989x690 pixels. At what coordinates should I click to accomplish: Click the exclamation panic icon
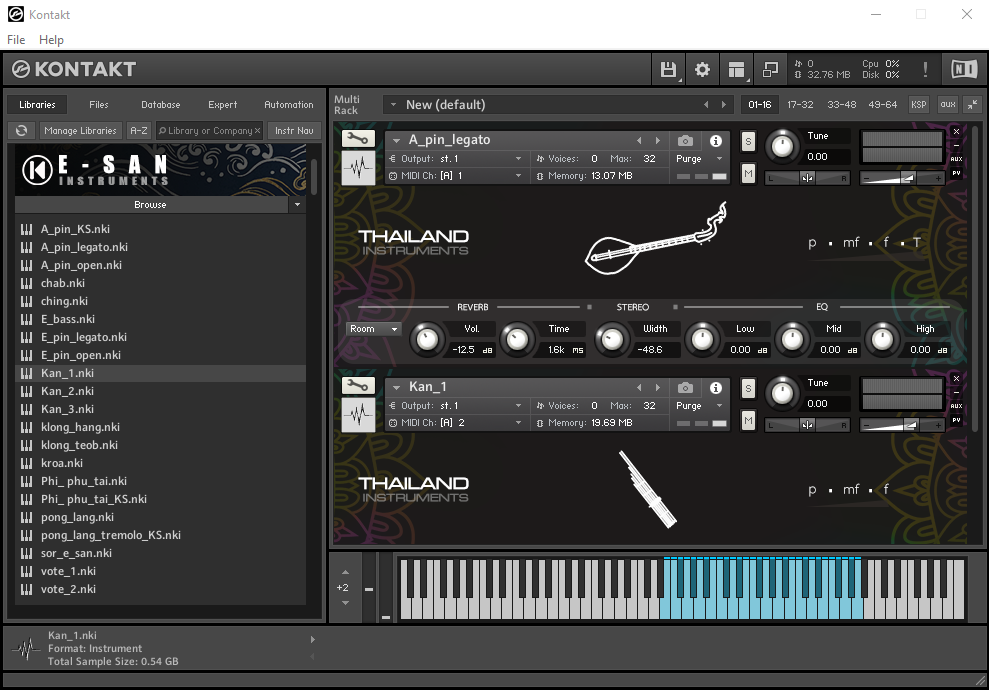coord(925,69)
